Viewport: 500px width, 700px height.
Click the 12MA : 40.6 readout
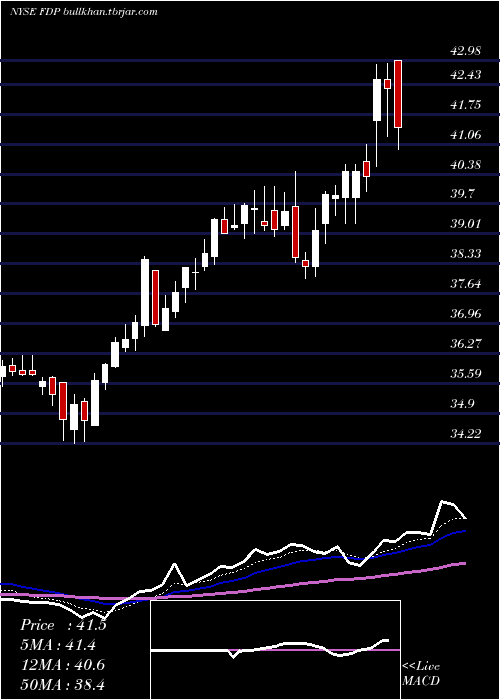tap(62, 665)
